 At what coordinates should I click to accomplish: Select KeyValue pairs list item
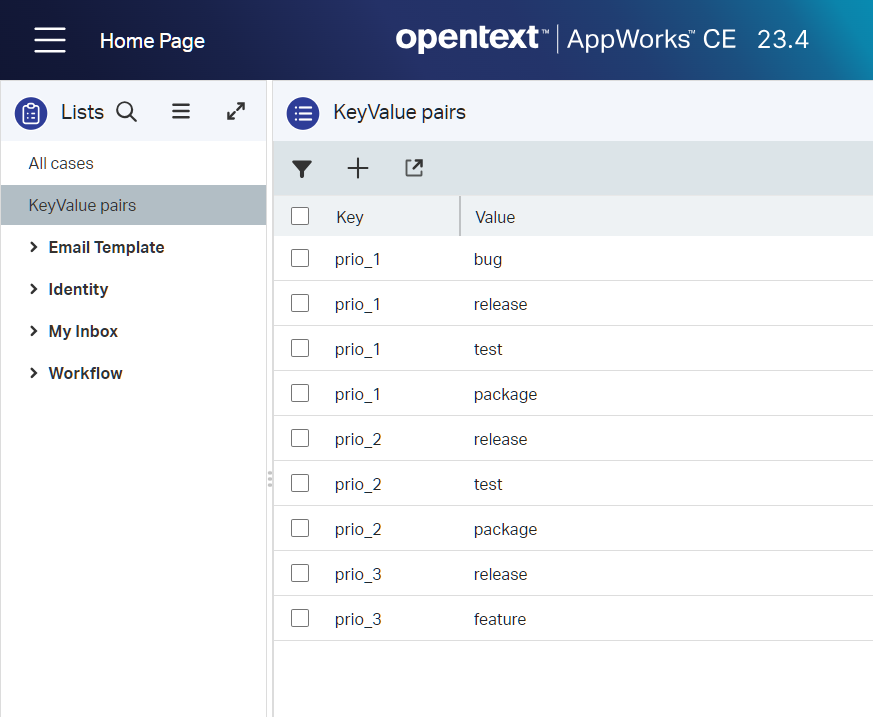coord(82,205)
